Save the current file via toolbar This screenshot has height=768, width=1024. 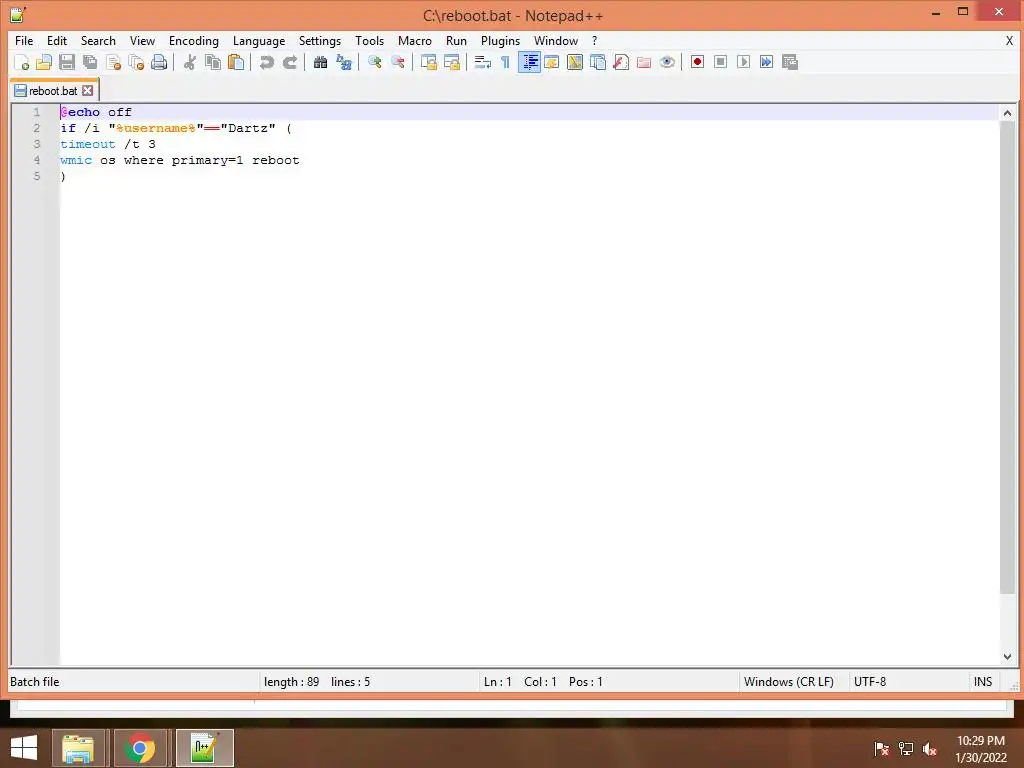pyautogui.click(x=67, y=62)
